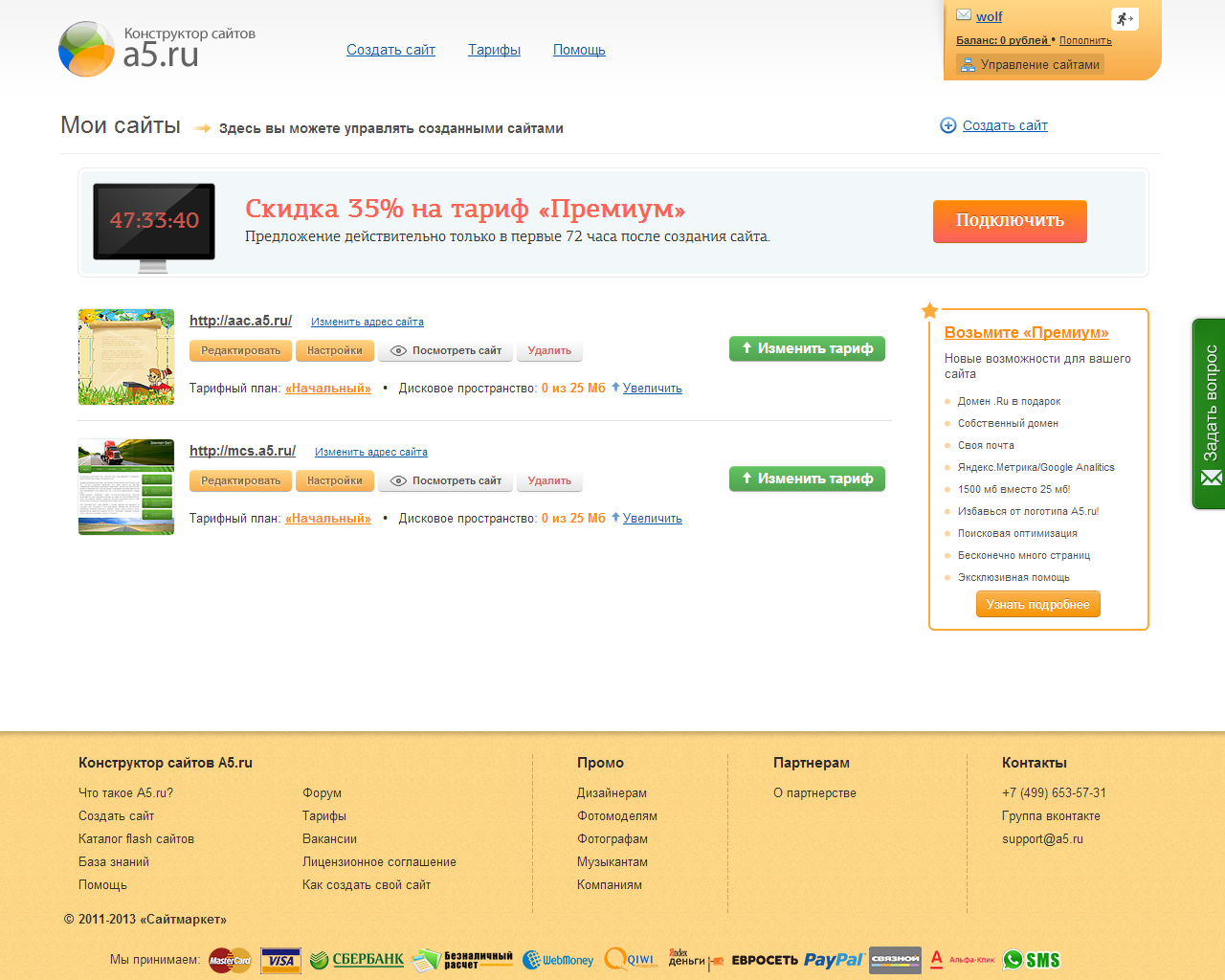Click Изменить тариф for aac.a5.ru

[807, 349]
